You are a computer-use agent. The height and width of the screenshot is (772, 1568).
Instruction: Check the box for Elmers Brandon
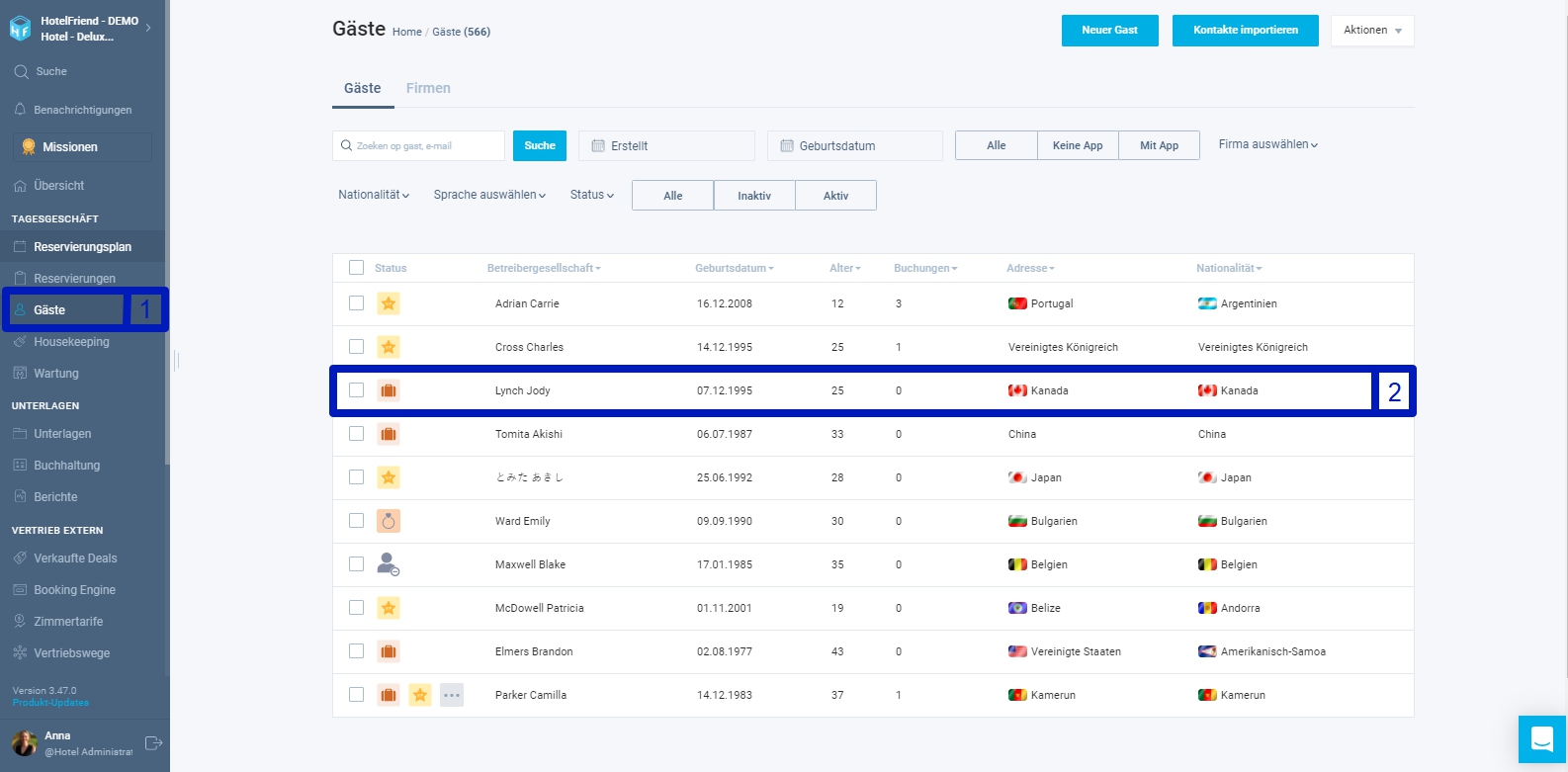click(357, 651)
